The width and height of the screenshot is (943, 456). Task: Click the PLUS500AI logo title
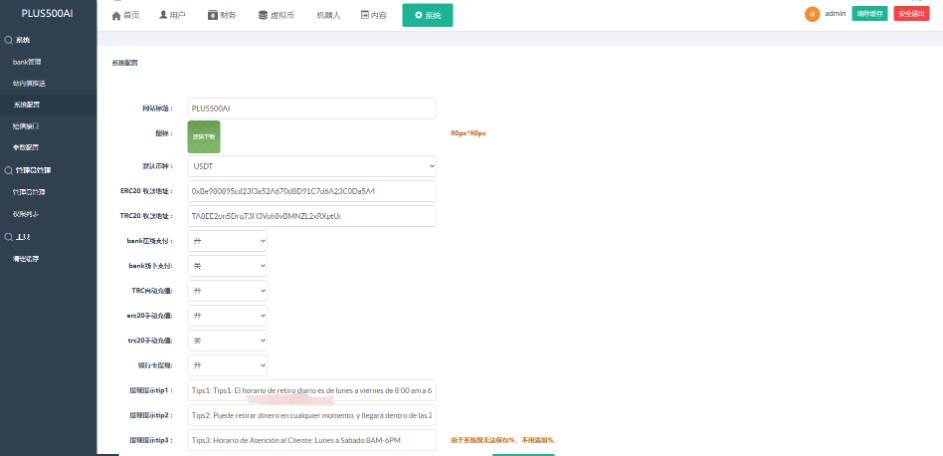(48, 13)
